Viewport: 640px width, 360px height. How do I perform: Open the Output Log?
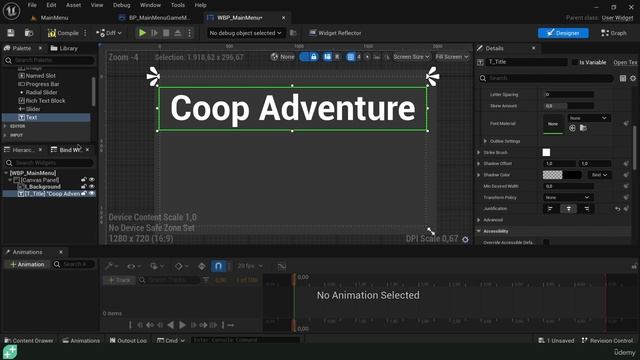pos(128,340)
